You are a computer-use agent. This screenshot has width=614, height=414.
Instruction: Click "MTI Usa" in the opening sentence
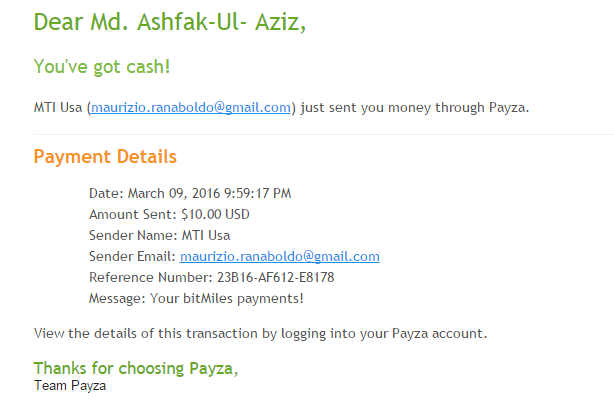58,107
